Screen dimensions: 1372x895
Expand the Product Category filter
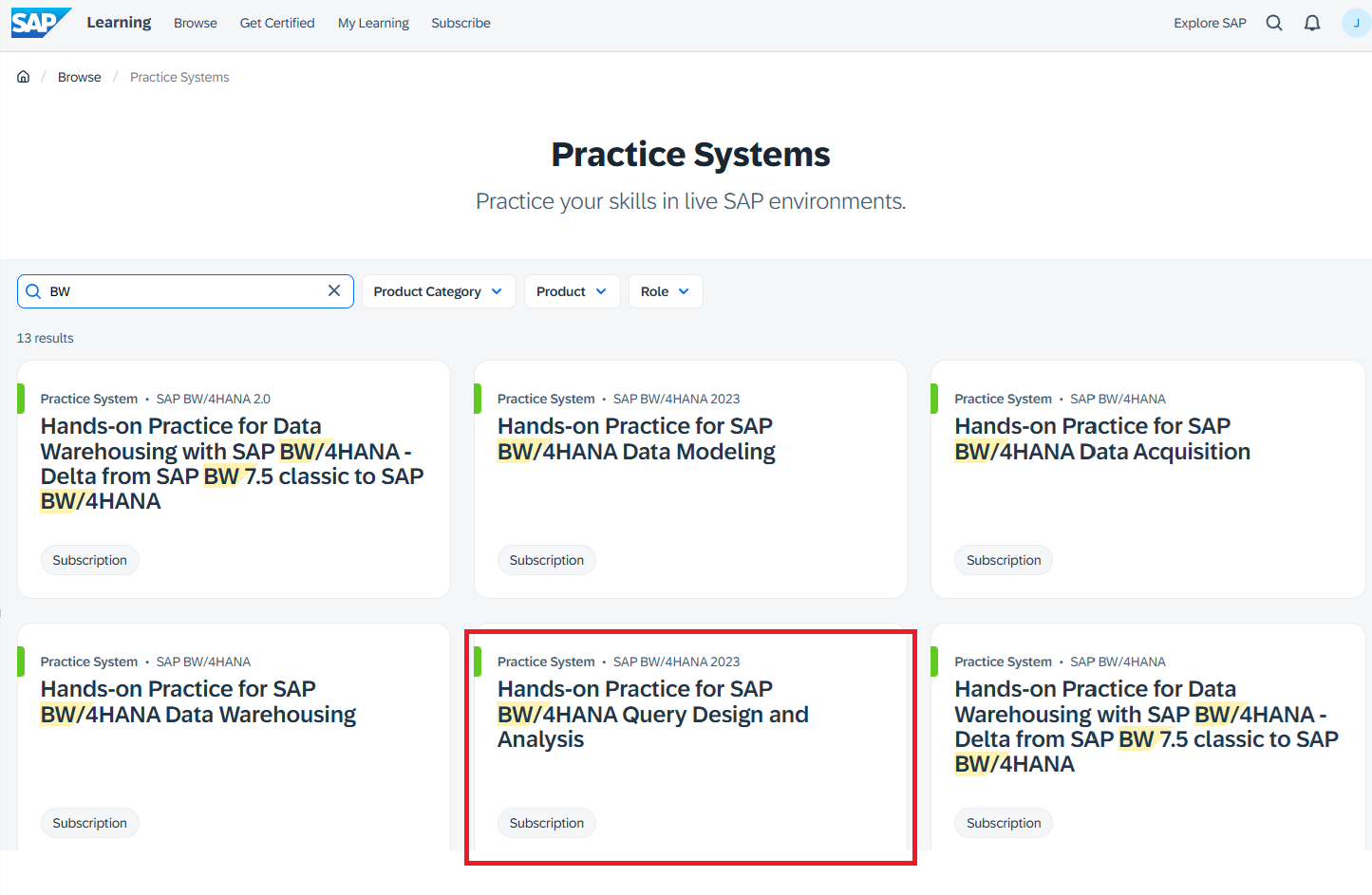pyautogui.click(x=439, y=291)
